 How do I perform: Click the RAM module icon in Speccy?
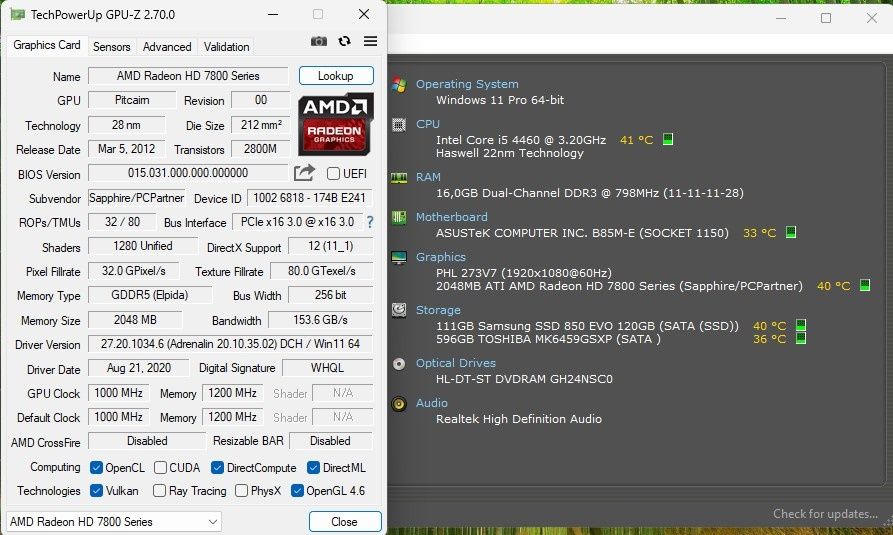(399, 178)
